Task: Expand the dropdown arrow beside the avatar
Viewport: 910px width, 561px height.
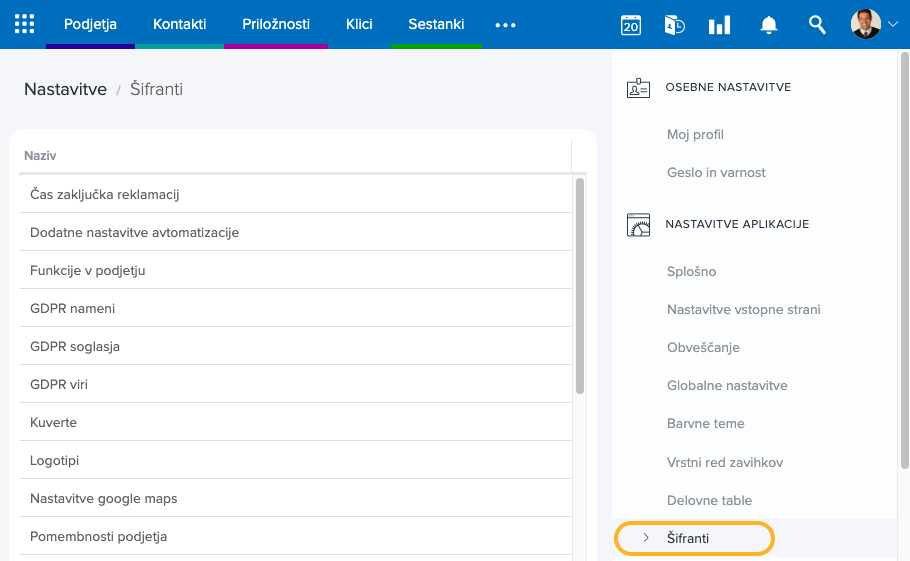Action: click(892, 25)
